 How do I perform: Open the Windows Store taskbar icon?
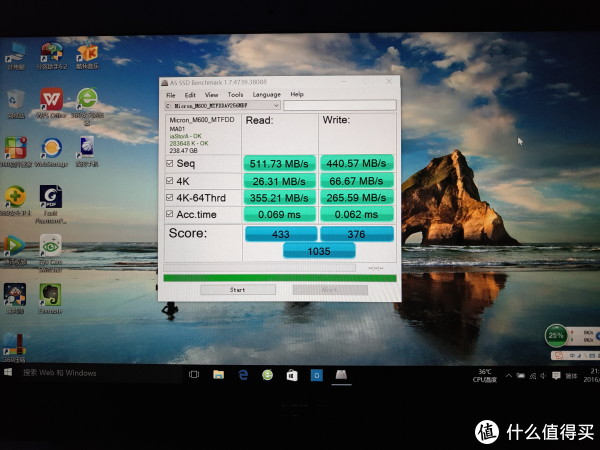292,375
